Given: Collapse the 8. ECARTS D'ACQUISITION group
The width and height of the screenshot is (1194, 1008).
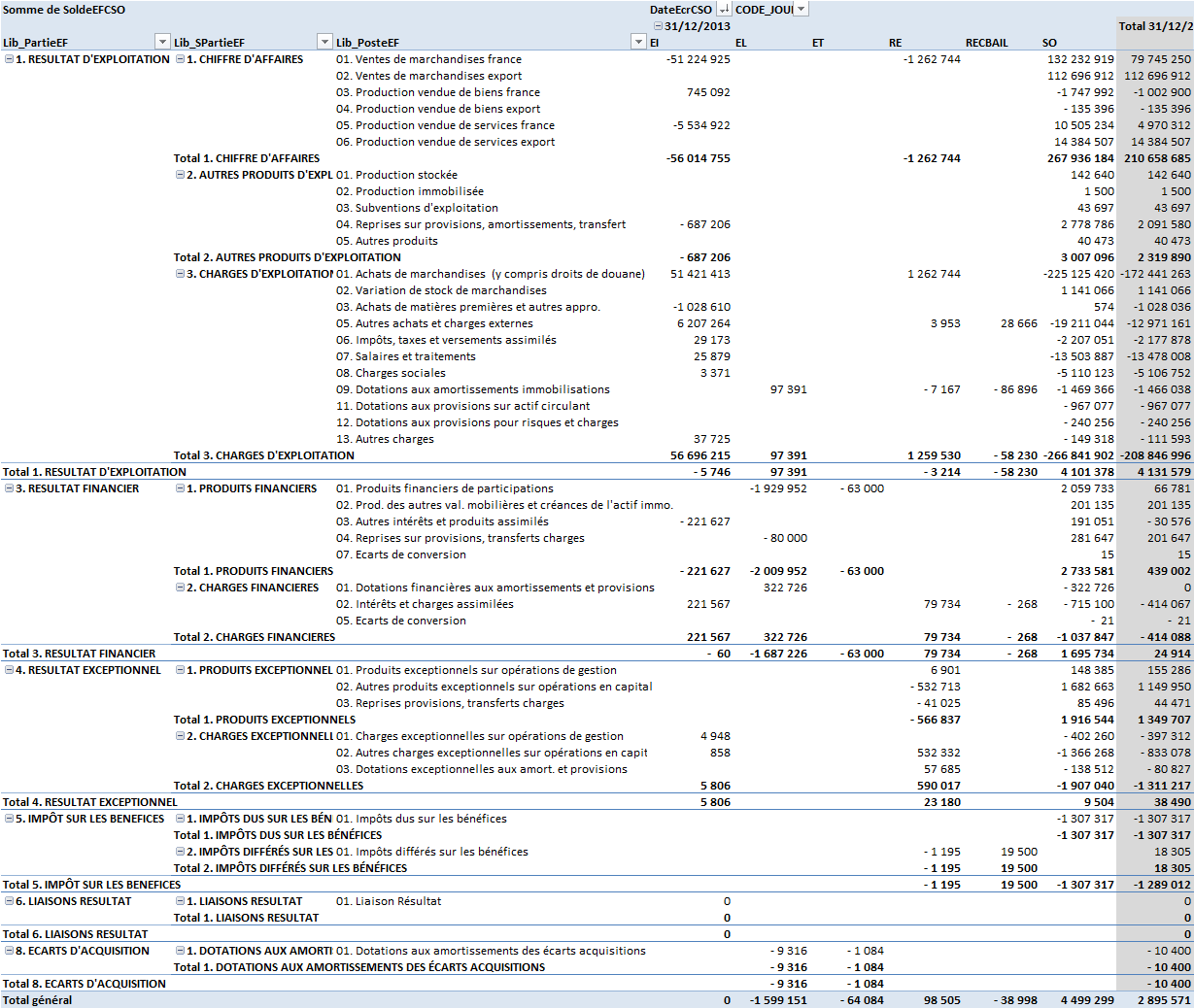Looking at the screenshot, I should (10, 951).
